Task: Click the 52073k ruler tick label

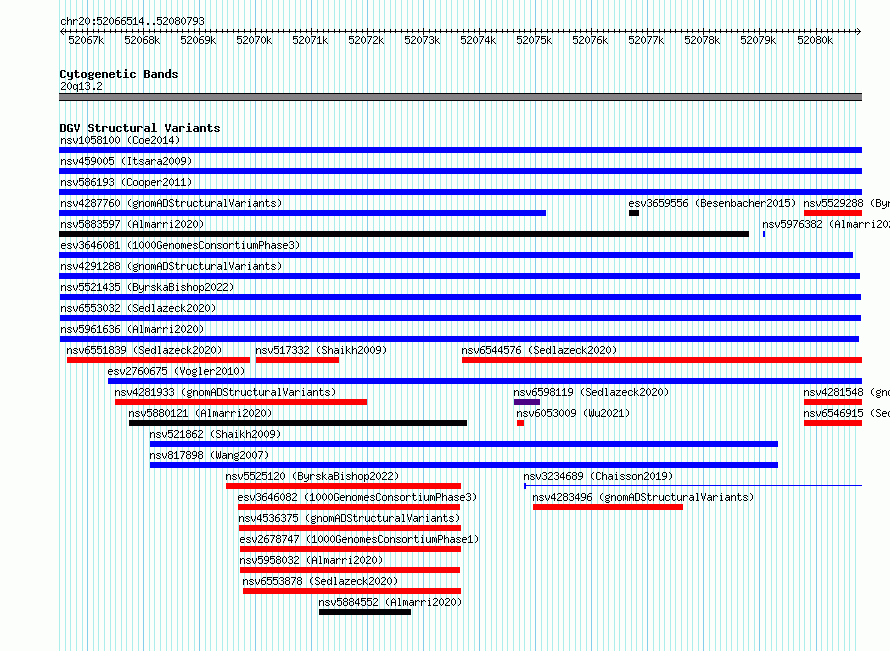Action: click(x=422, y=40)
